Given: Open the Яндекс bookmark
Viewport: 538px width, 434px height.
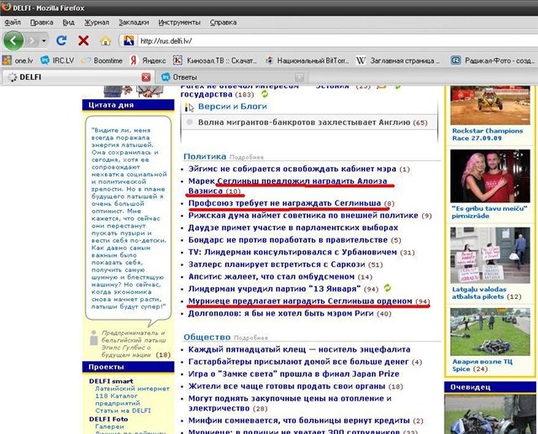Looking at the screenshot, I should [x=148, y=61].
